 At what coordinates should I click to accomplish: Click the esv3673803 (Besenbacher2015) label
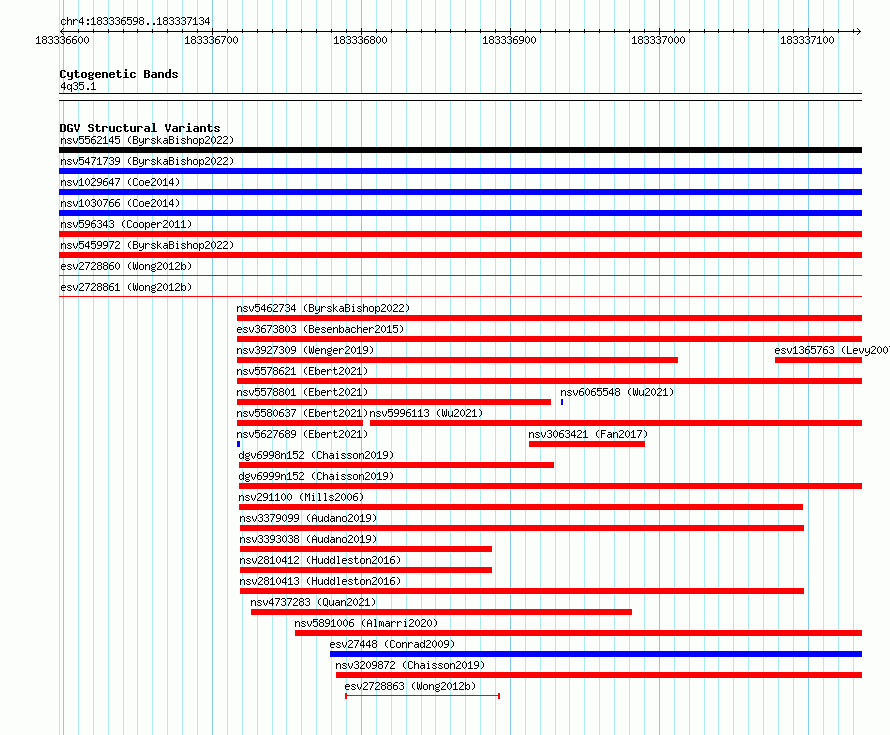(x=320, y=329)
